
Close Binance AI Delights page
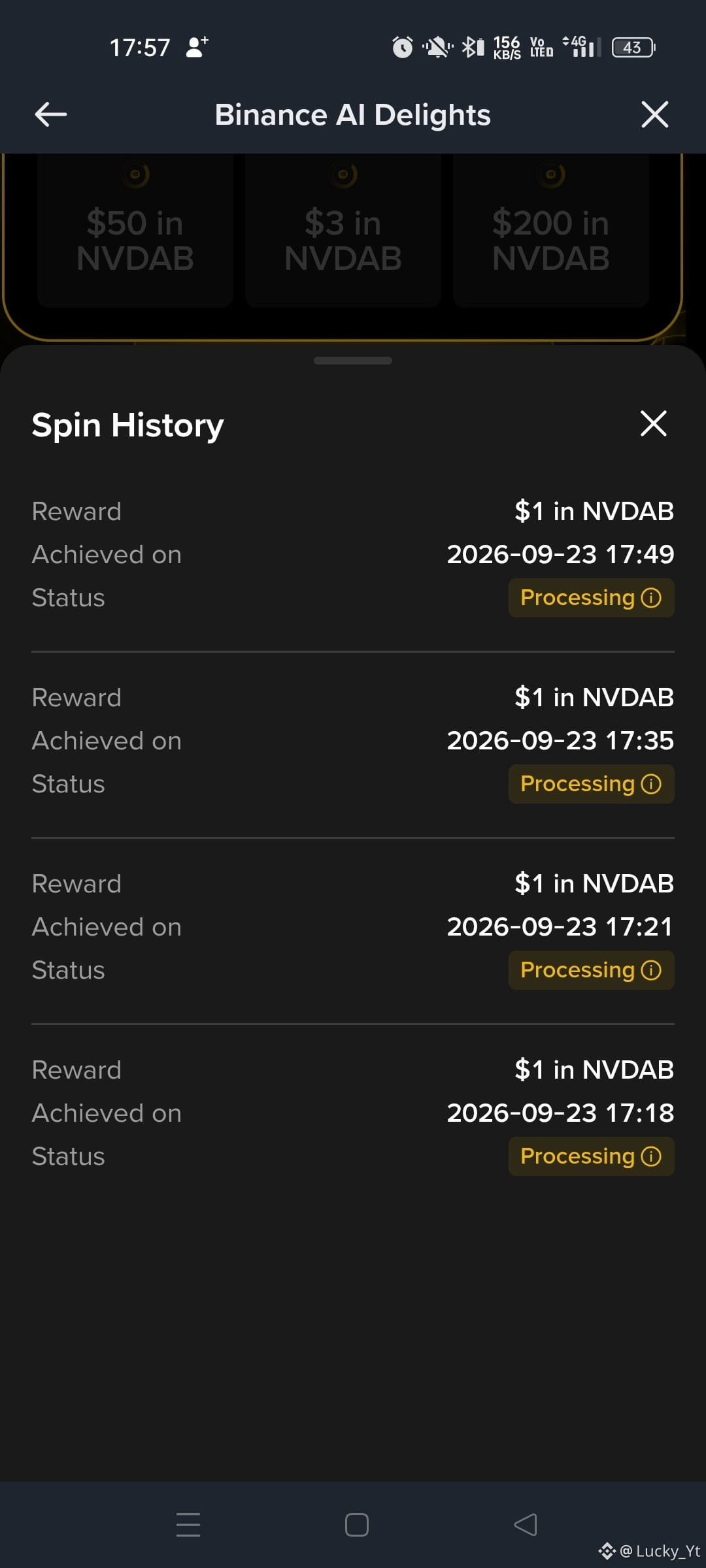[x=654, y=114]
